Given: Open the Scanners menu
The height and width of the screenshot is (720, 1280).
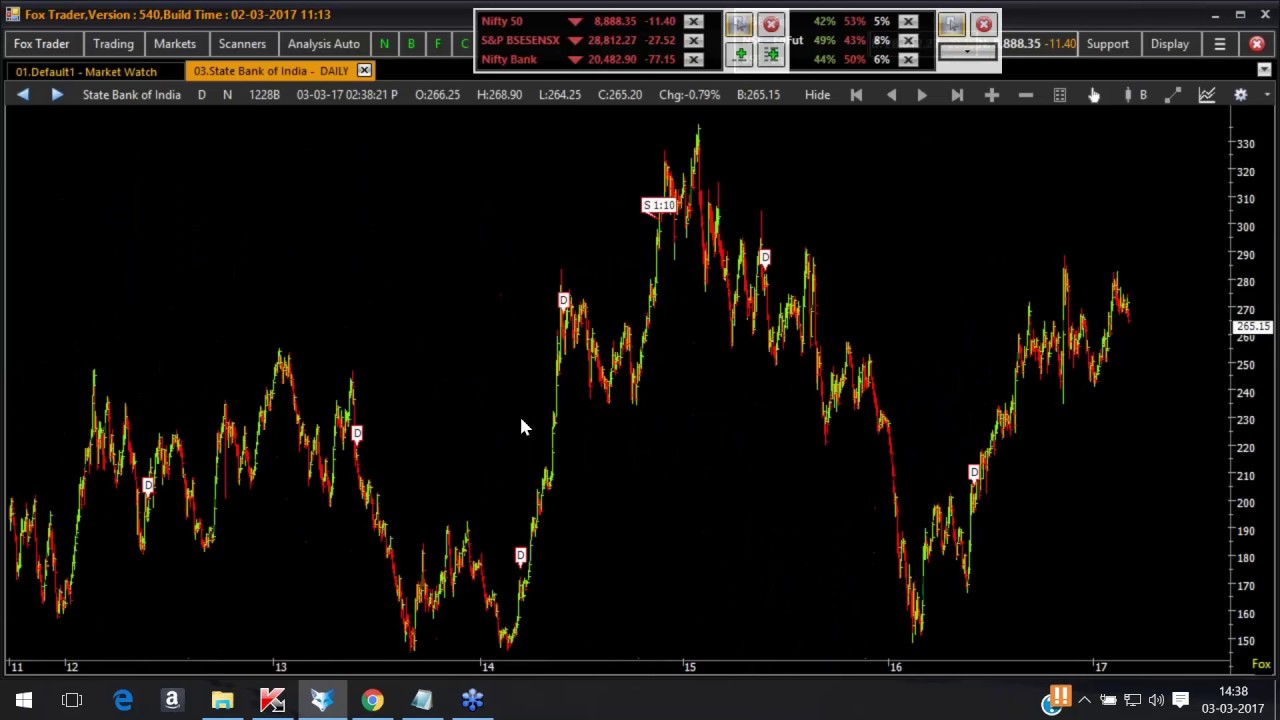Looking at the screenshot, I should 242,44.
